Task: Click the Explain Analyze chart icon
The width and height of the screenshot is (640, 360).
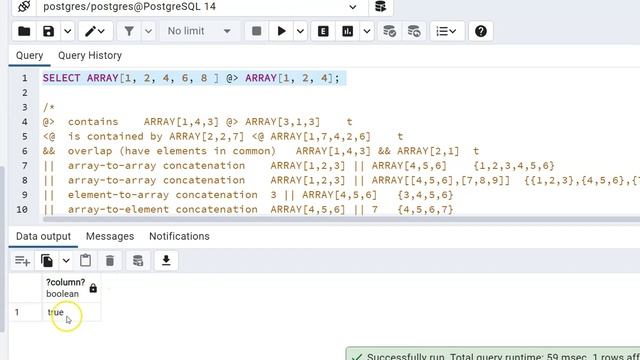Action: pos(347,31)
